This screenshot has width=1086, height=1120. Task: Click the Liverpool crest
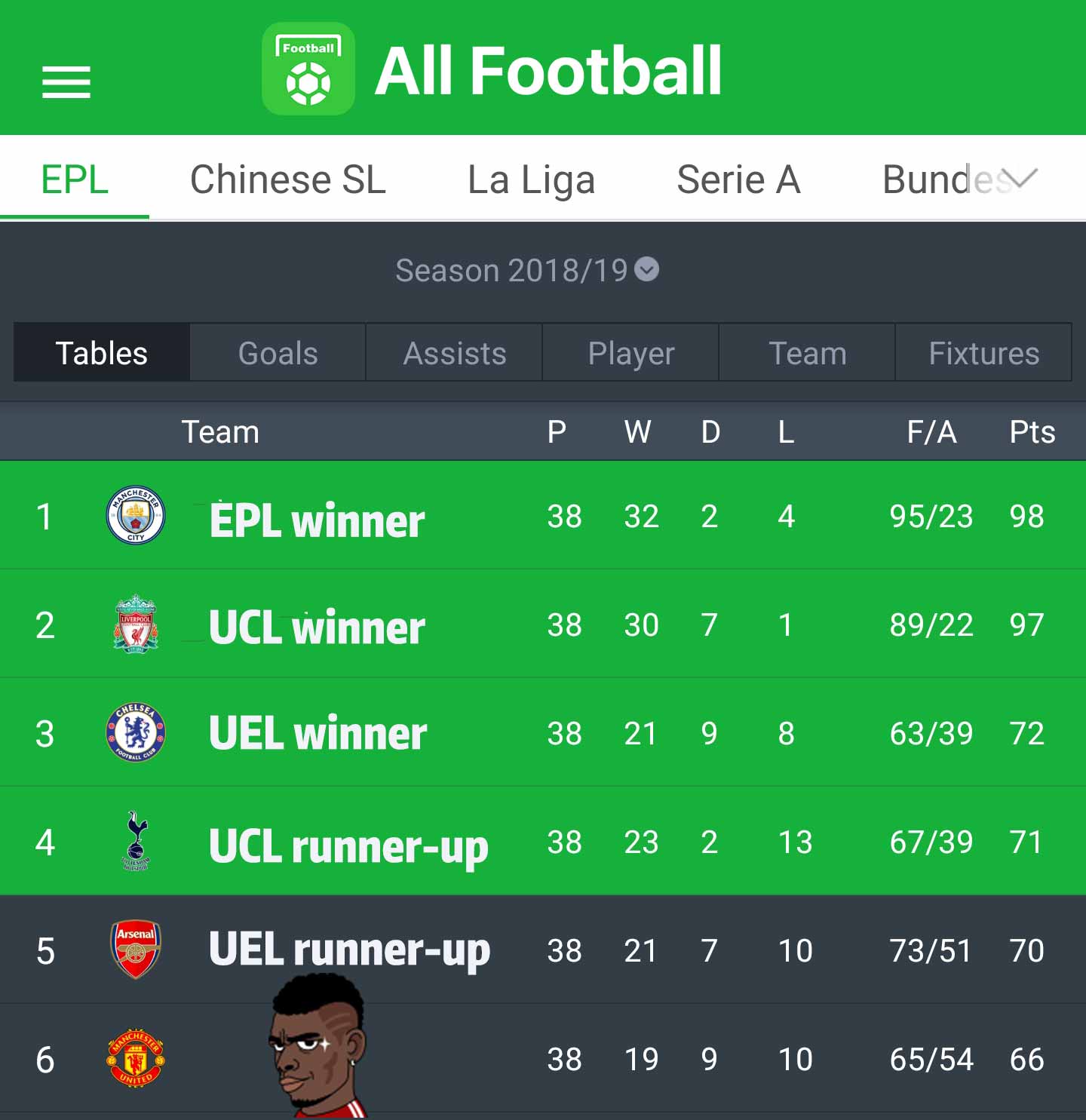point(136,624)
